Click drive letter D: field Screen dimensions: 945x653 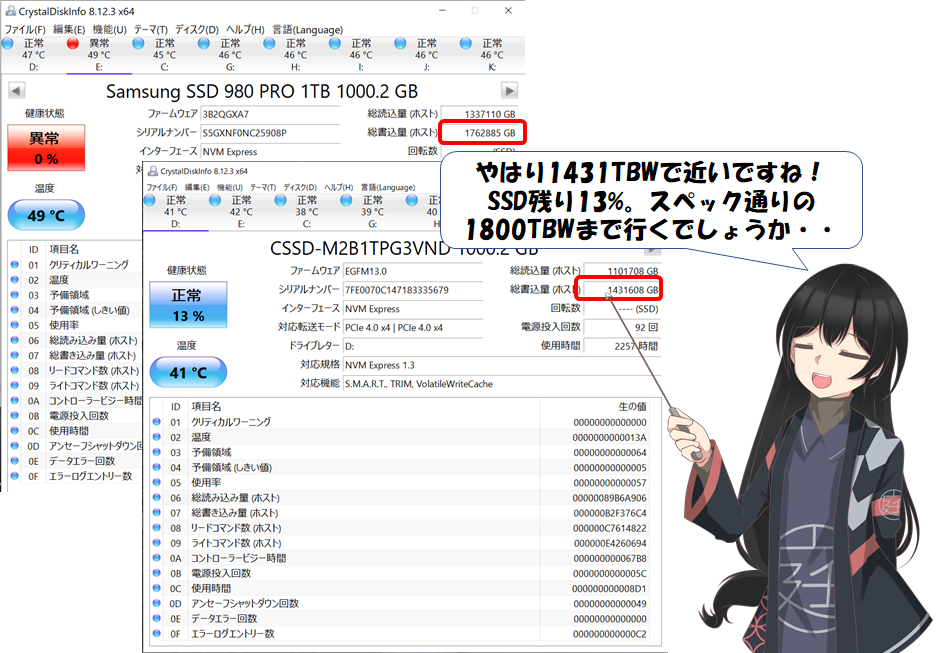[x=413, y=346]
